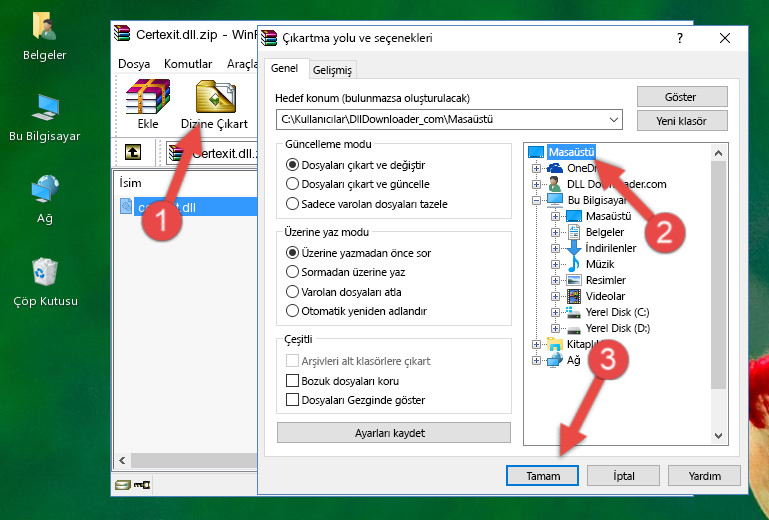Open the Komutlar menu in WinRAR
The width and height of the screenshot is (769, 520).
click(x=188, y=64)
